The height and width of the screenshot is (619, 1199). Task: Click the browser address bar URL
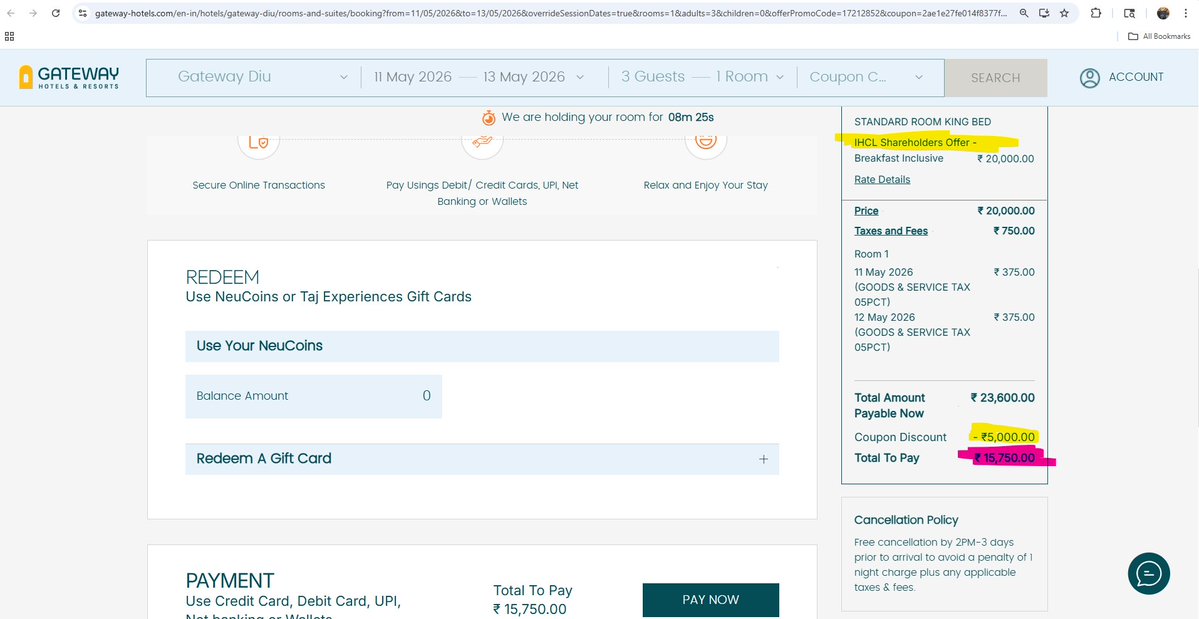coord(551,13)
